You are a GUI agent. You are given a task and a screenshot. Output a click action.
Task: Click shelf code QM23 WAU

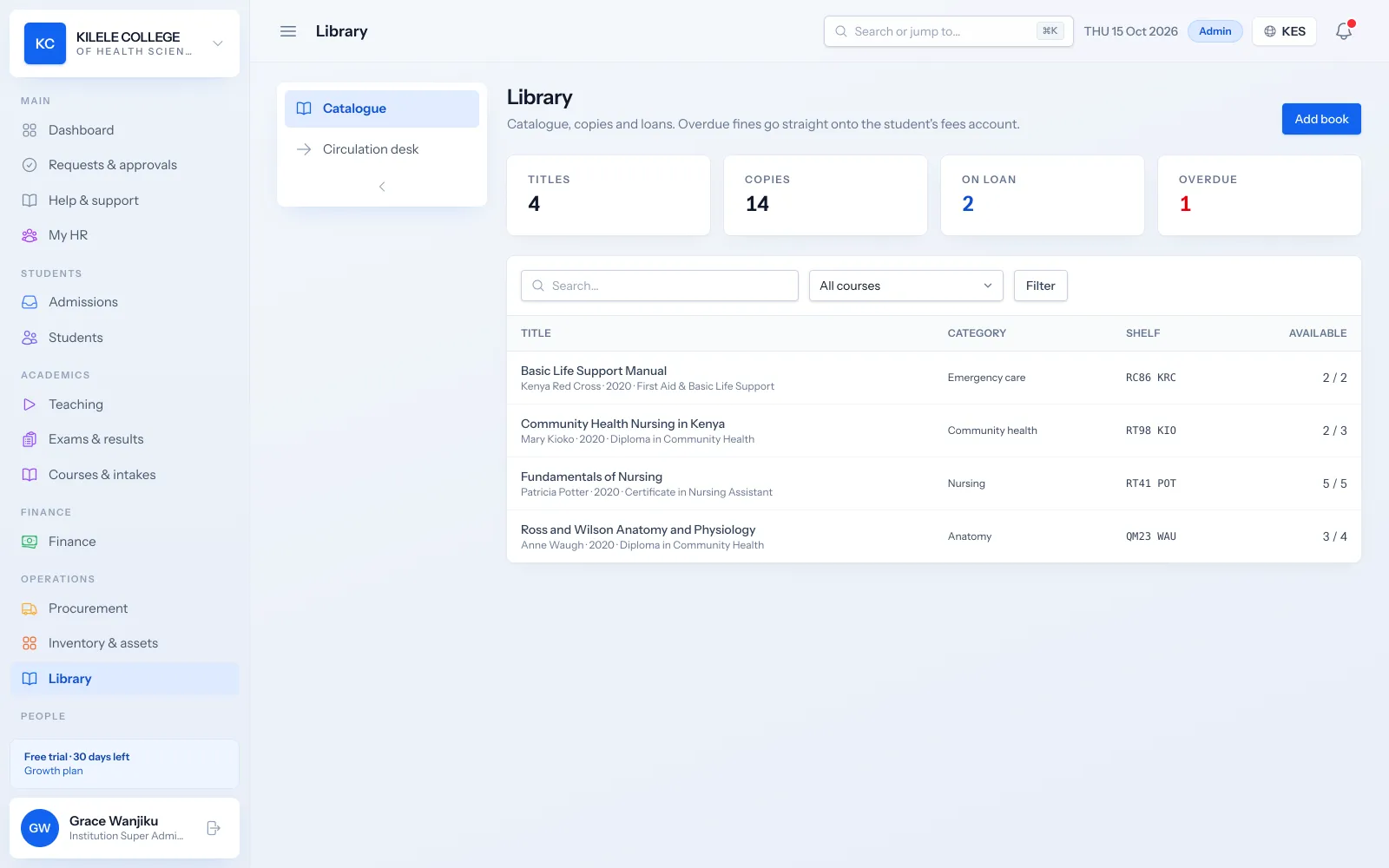pos(1150,536)
